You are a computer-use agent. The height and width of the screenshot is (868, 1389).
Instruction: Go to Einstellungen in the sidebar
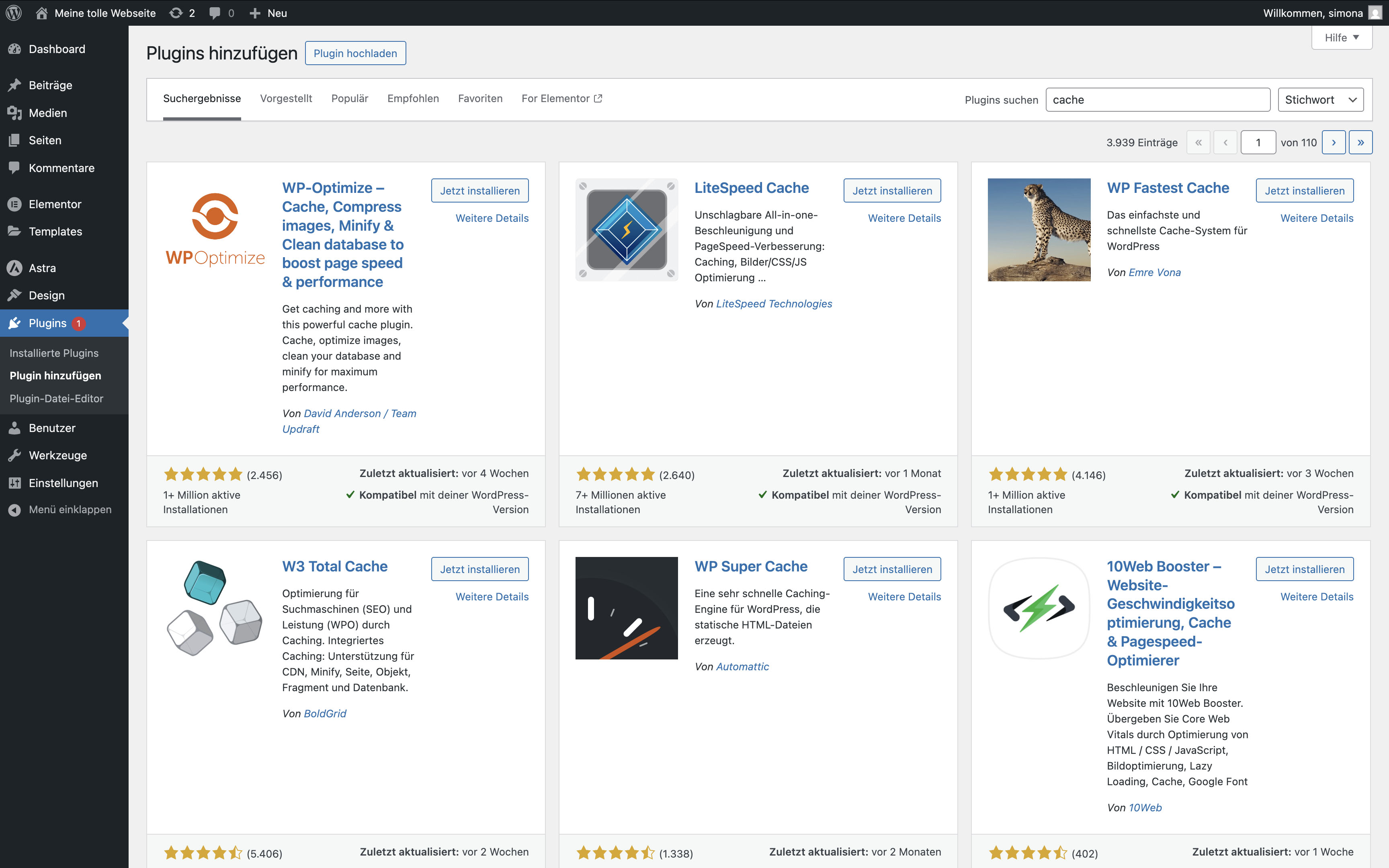(x=63, y=483)
